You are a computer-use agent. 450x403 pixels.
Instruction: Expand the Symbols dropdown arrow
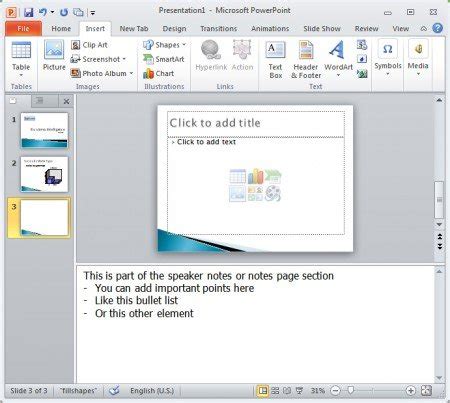(388, 74)
